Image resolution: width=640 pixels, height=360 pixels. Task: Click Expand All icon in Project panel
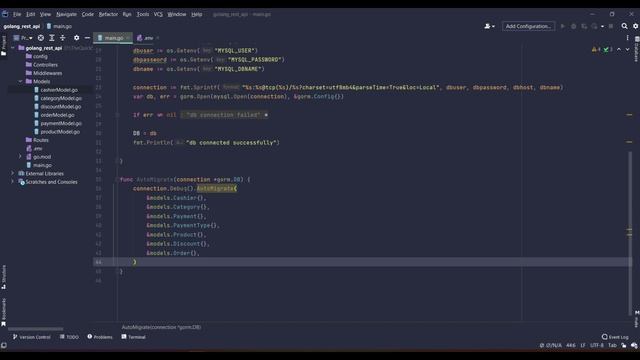pyautogui.click(x=52, y=38)
